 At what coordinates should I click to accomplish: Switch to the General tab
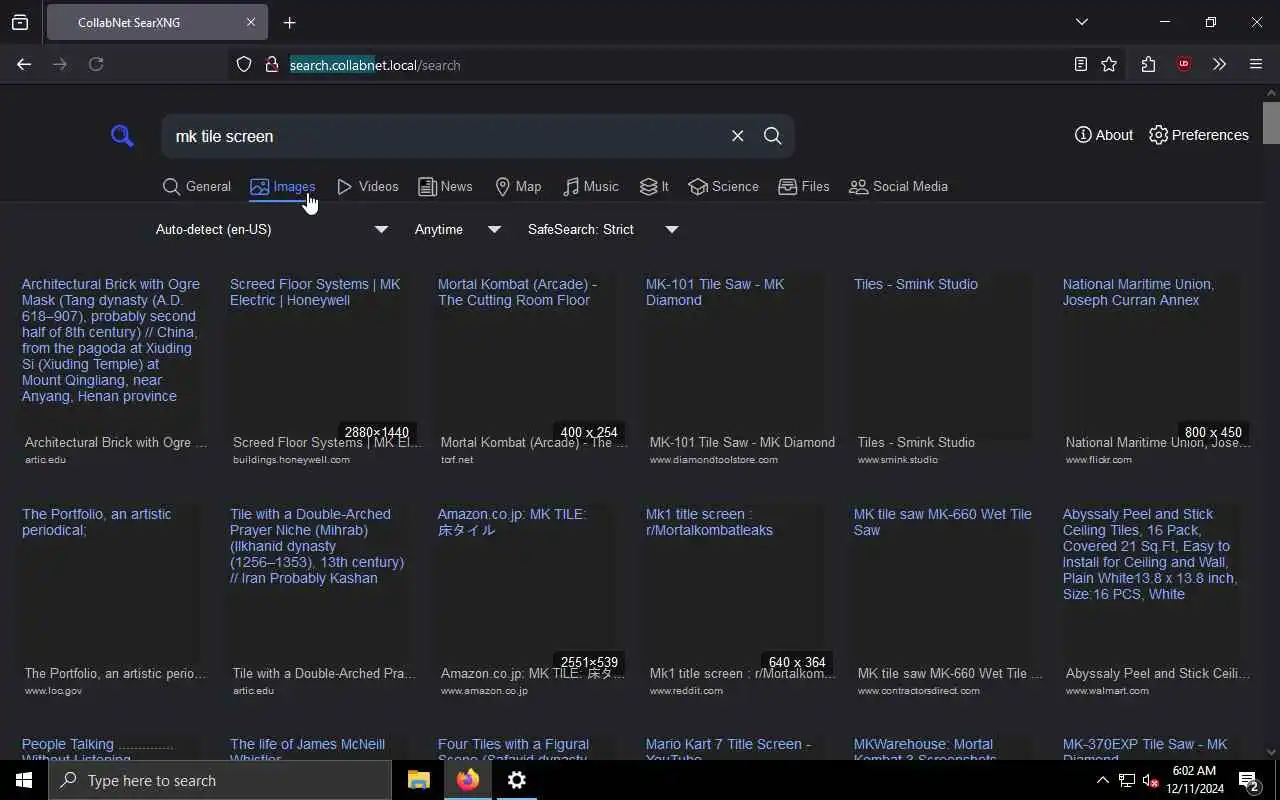tap(197, 186)
